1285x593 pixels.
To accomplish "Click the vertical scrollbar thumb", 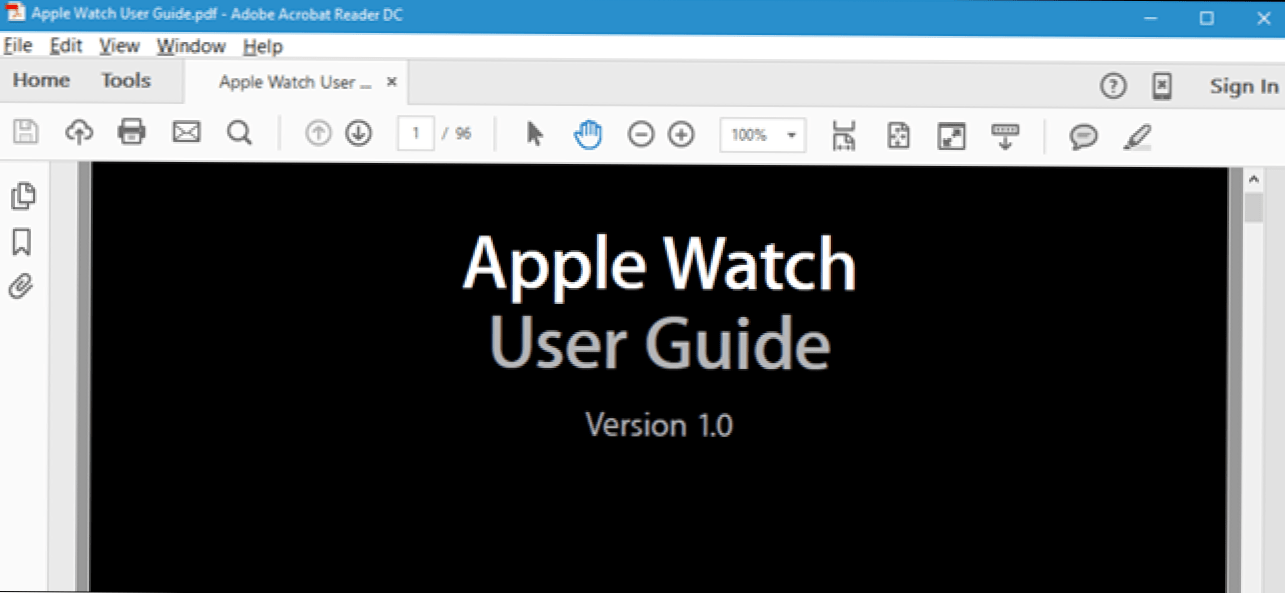I will (x=1253, y=207).
